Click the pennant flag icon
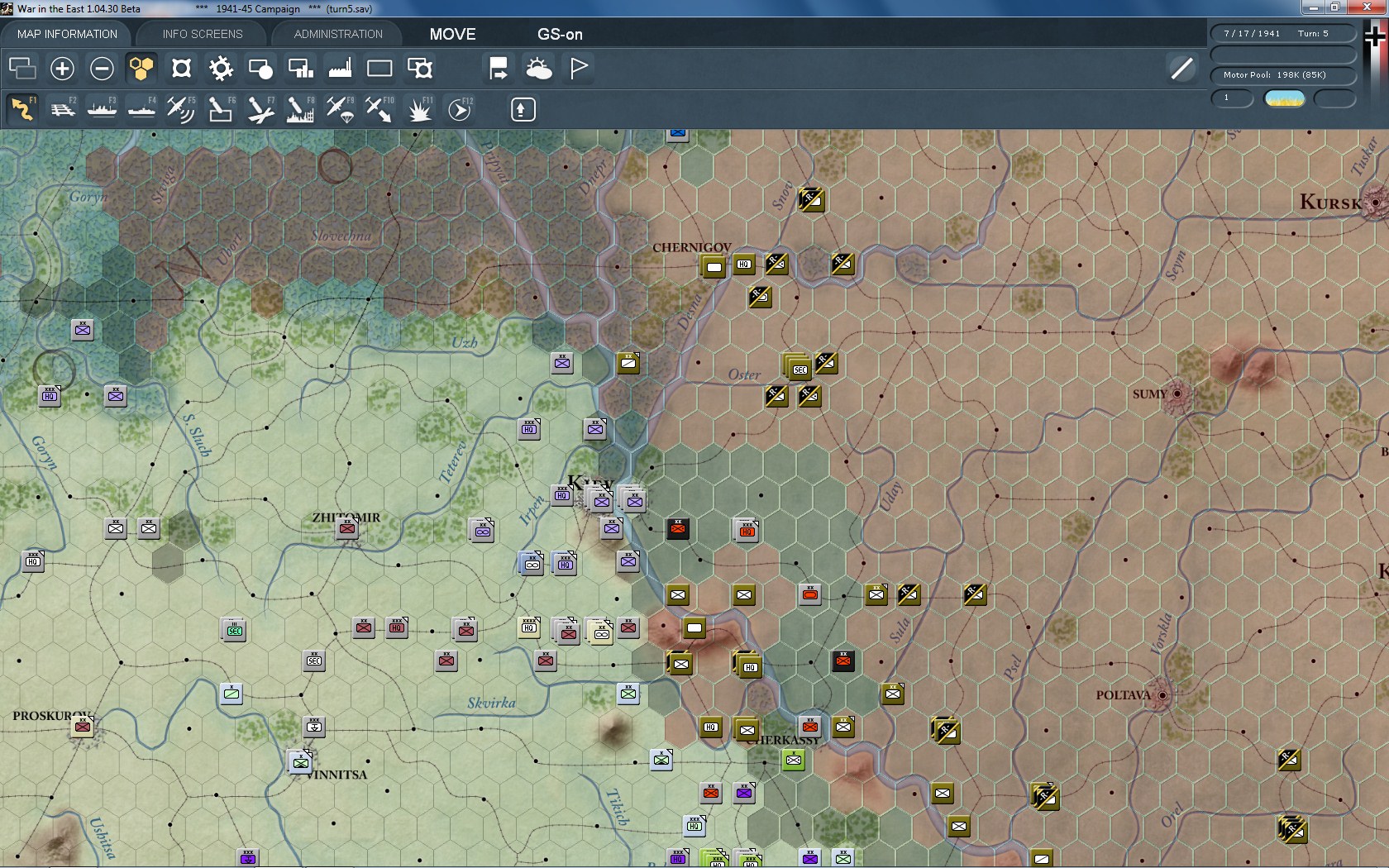Image resolution: width=1389 pixels, height=868 pixels. pyautogui.click(x=579, y=68)
